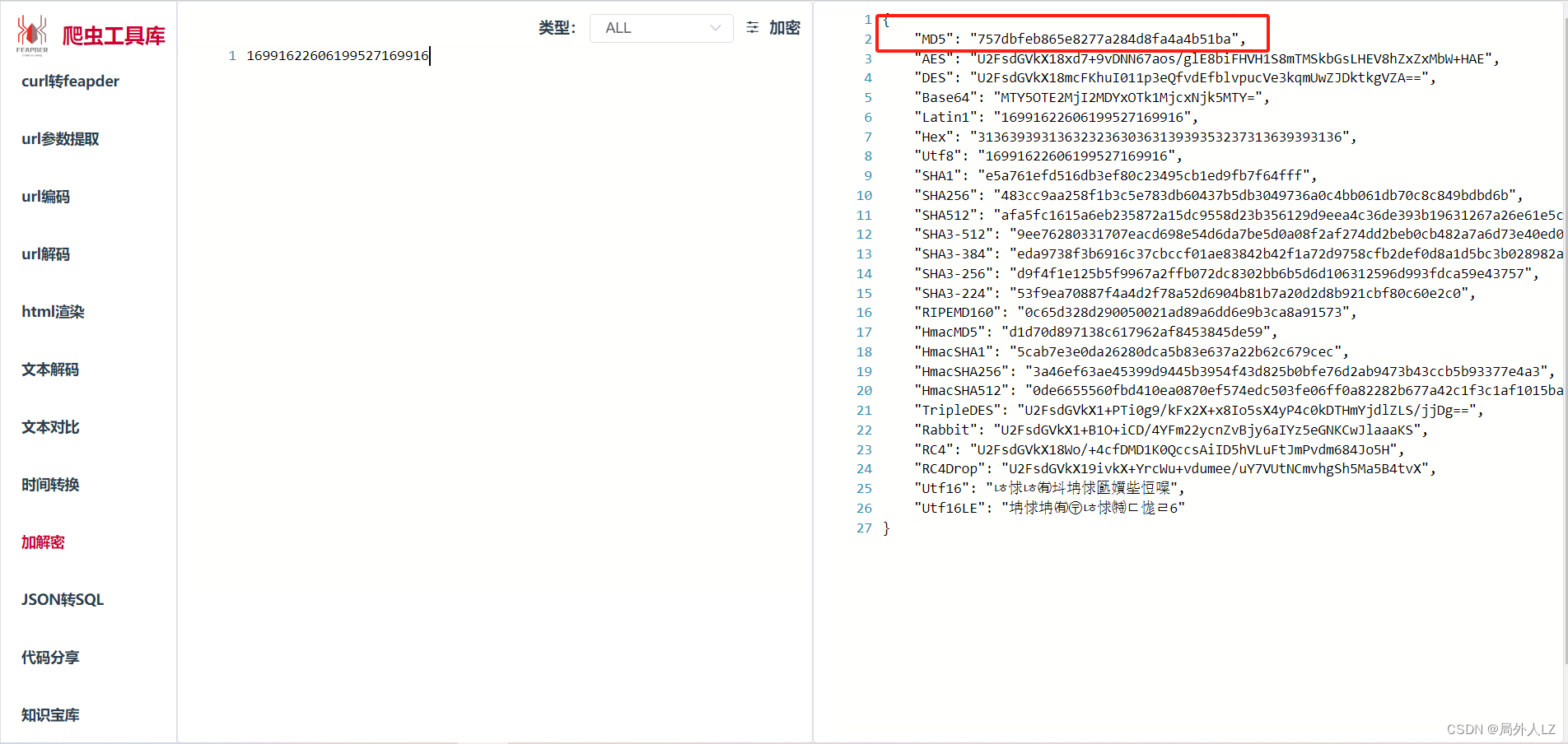Open the ALL type dropdown
Screen dimensions: 1568x744
(661, 28)
